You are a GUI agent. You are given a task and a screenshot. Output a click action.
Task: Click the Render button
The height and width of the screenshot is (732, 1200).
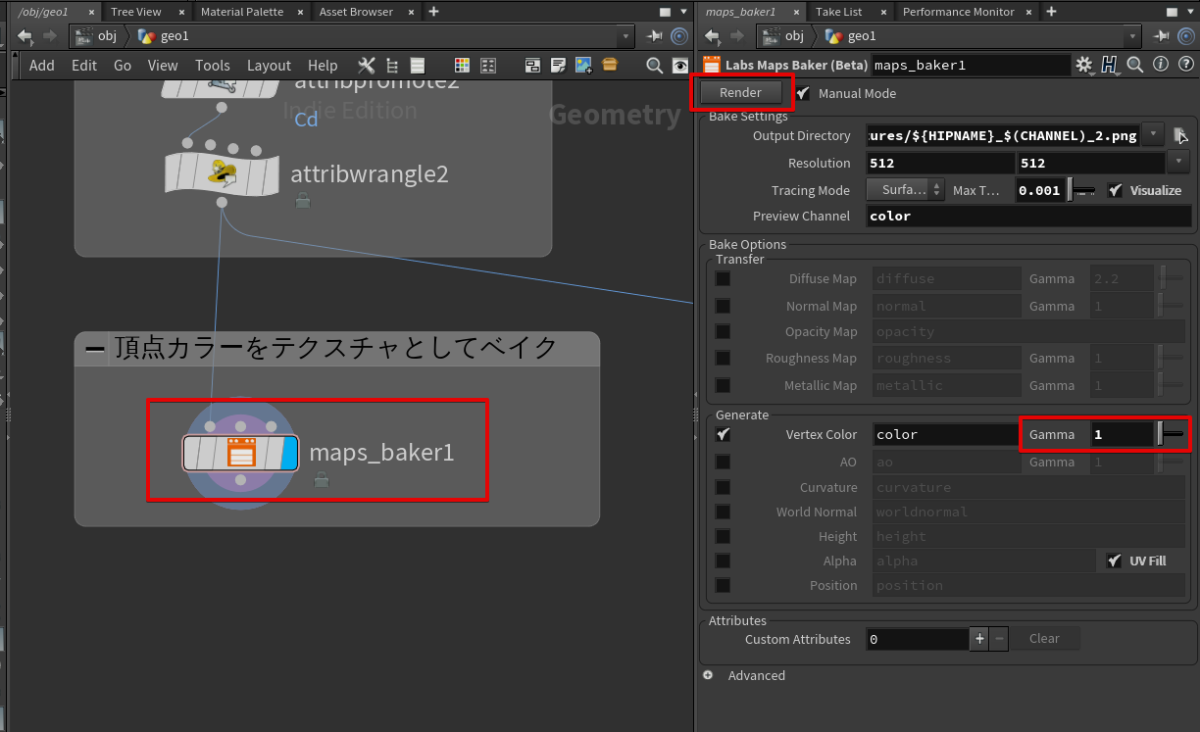pos(742,92)
